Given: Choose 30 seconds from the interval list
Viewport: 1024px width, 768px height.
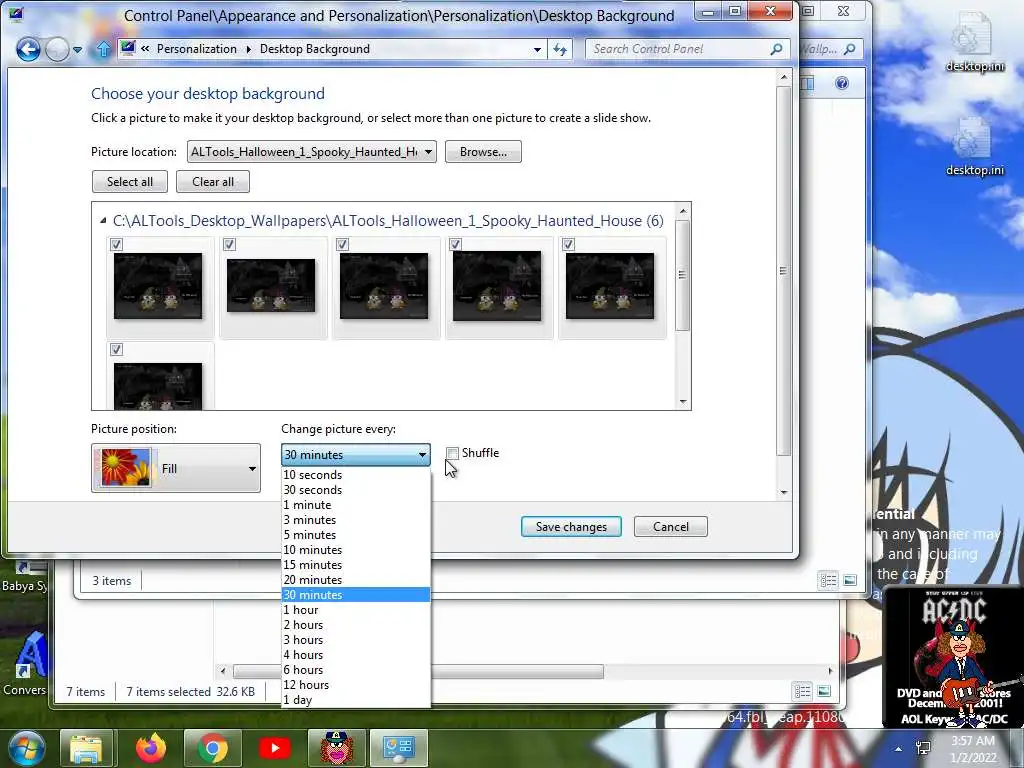Looking at the screenshot, I should click(x=356, y=490).
